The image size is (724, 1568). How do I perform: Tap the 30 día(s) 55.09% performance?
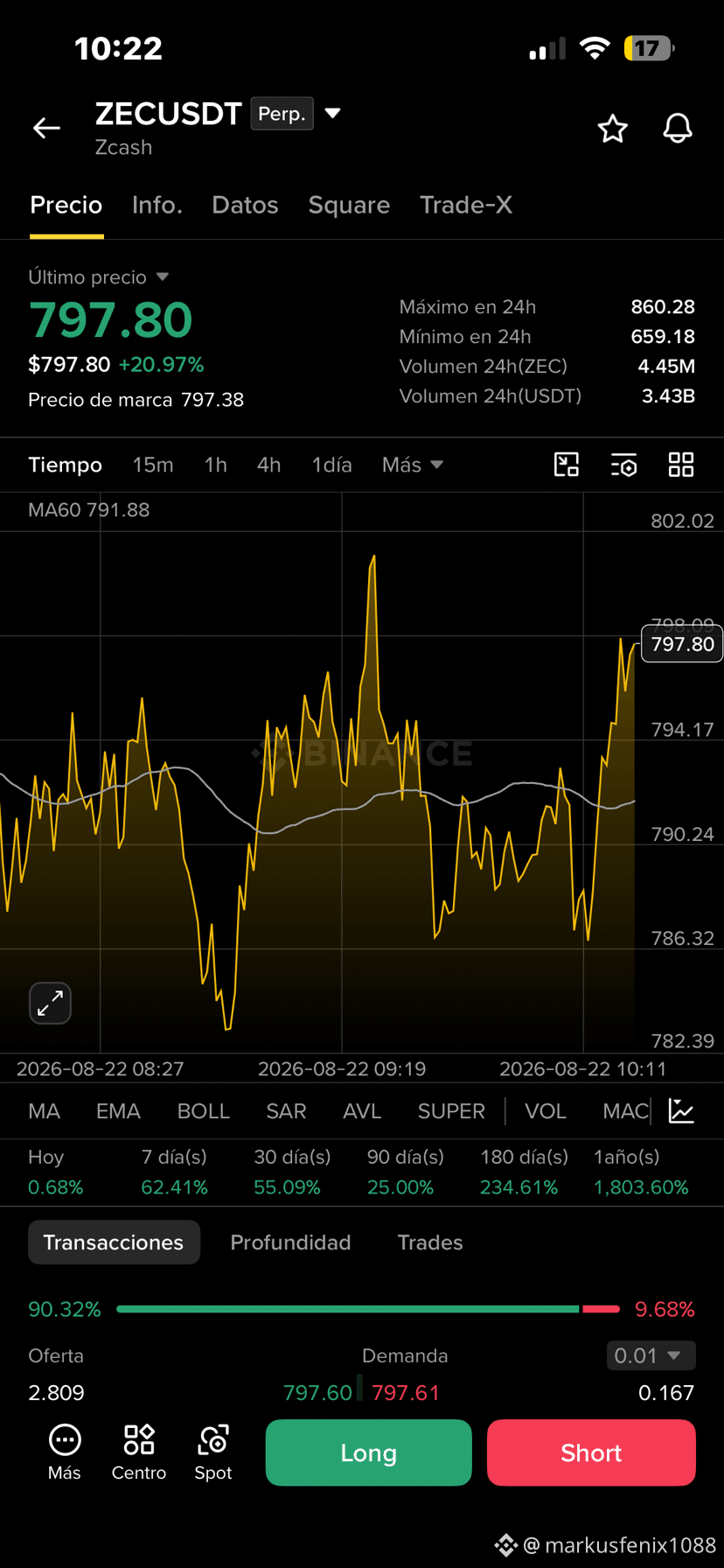click(x=292, y=1172)
